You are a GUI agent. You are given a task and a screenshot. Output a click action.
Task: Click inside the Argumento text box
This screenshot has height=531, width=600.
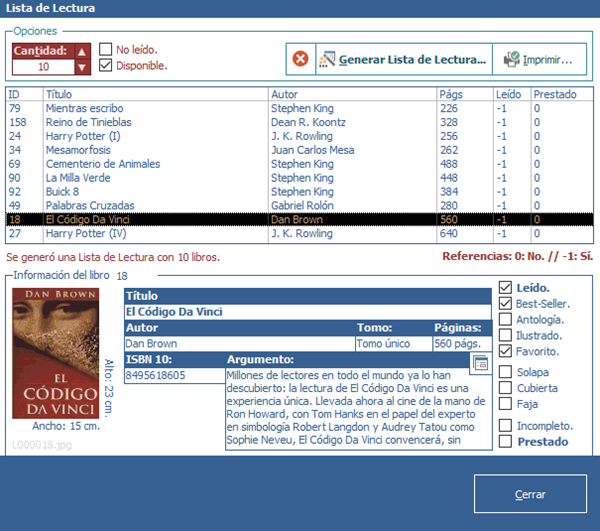coord(359,409)
